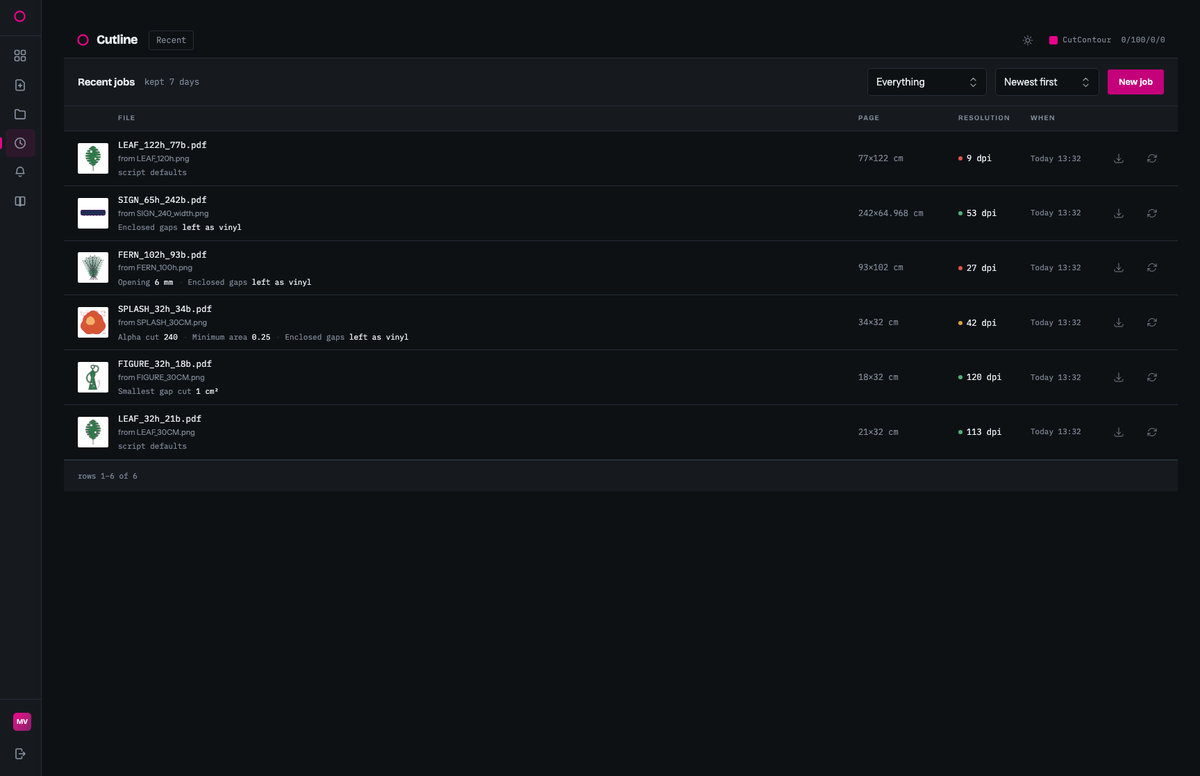1200x776 pixels.
Task: Select the LEAF_32h_21b.pdf file name
Action: (x=160, y=419)
